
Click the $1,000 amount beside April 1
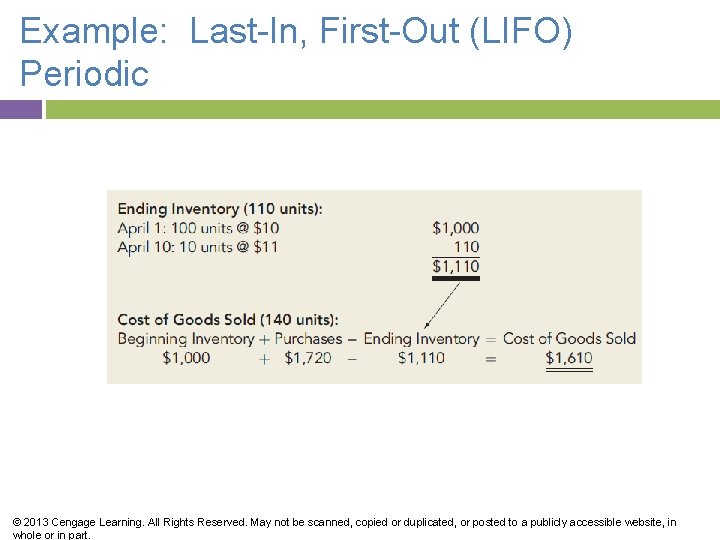click(456, 228)
